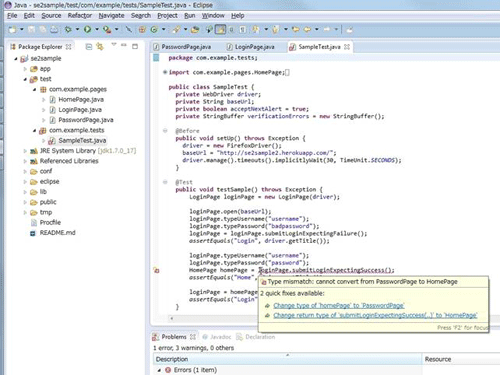Click the Last Edit Location arrow icon
This screenshot has width=500, height=375.
click(x=295, y=30)
